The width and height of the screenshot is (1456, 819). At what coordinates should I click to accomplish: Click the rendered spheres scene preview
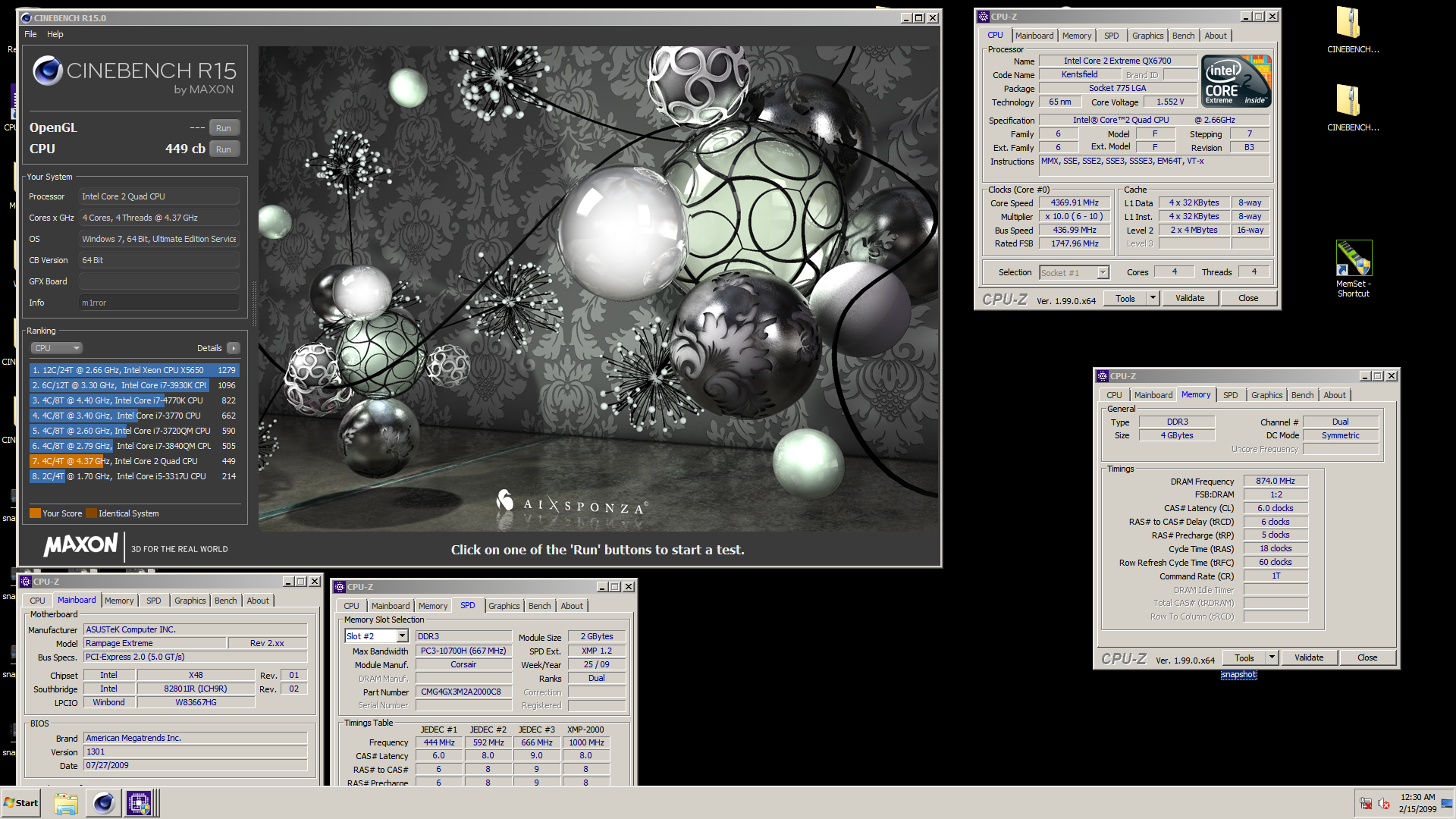pos(598,288)
